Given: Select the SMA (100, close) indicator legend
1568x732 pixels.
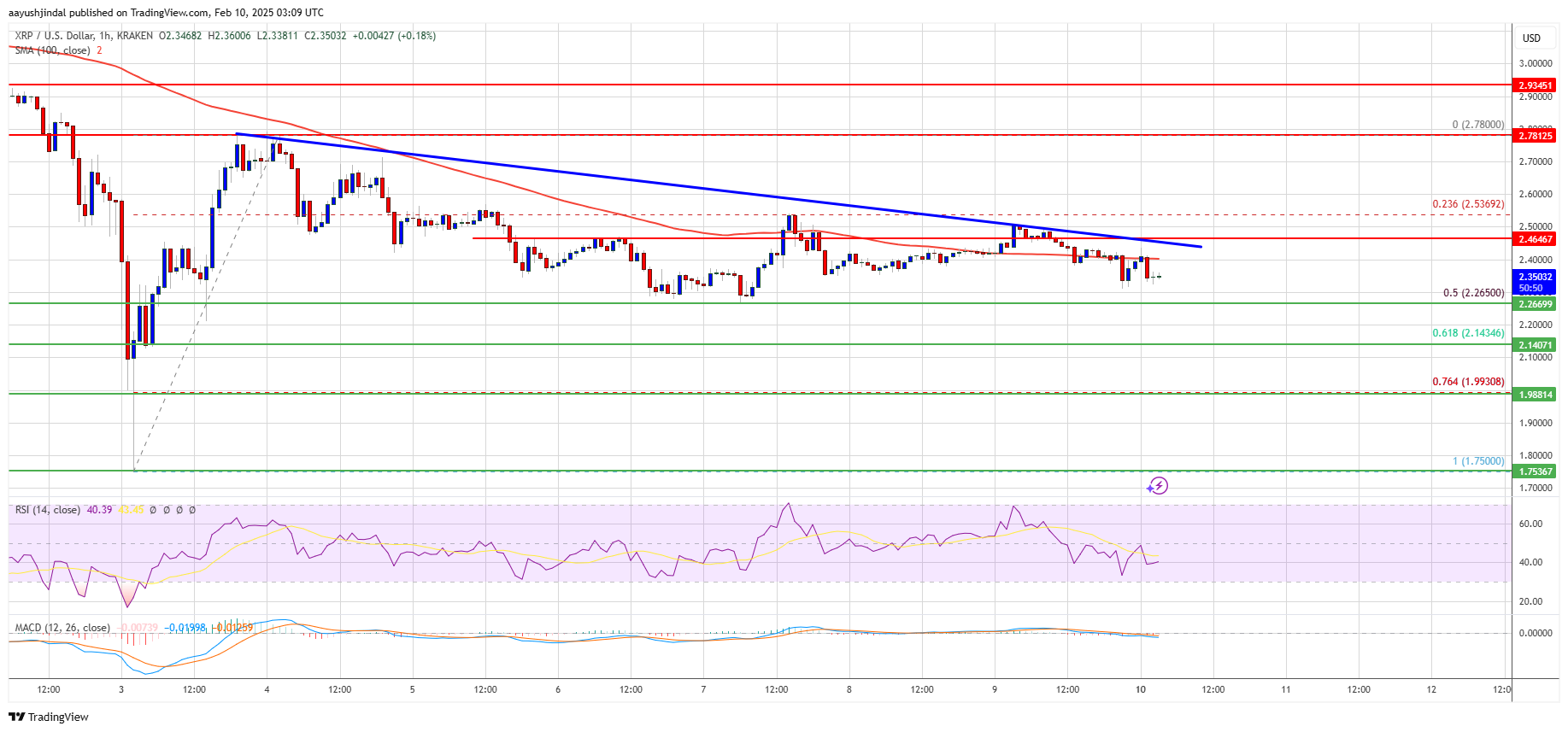Looking at the screenshot, I should point(52,50).
